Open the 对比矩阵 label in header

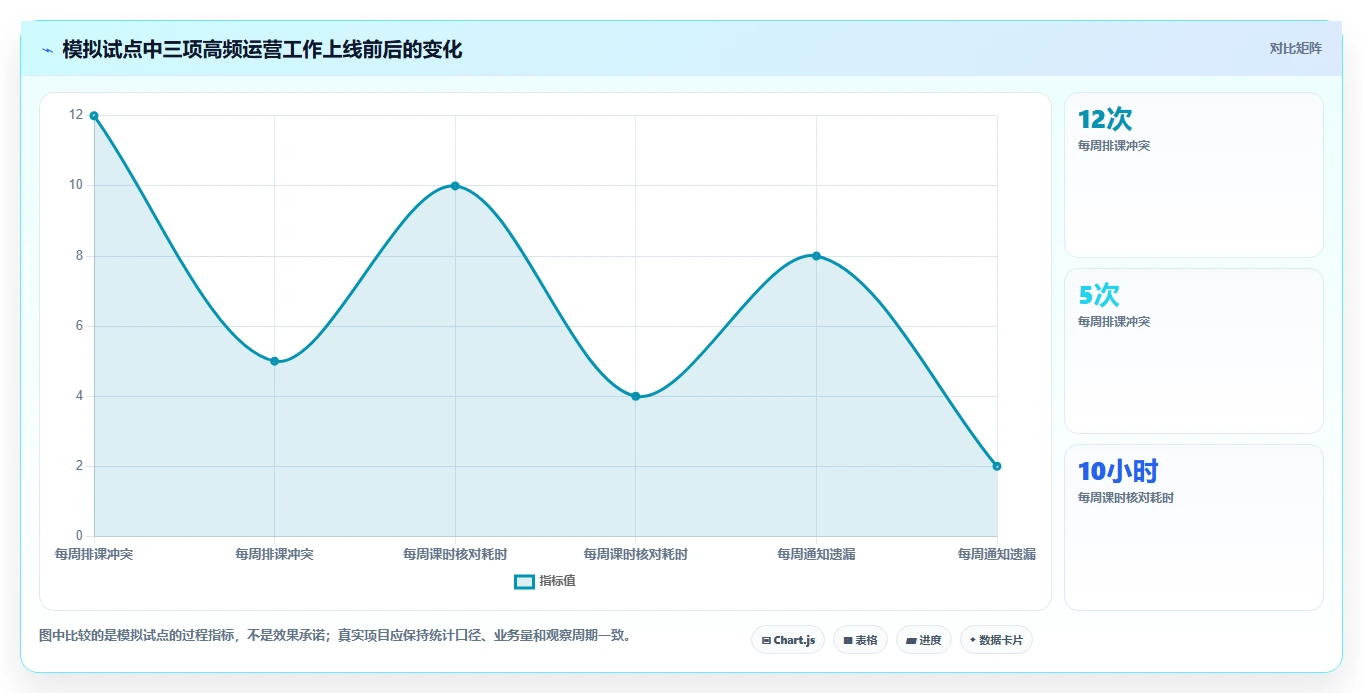tap(1295, 49)
